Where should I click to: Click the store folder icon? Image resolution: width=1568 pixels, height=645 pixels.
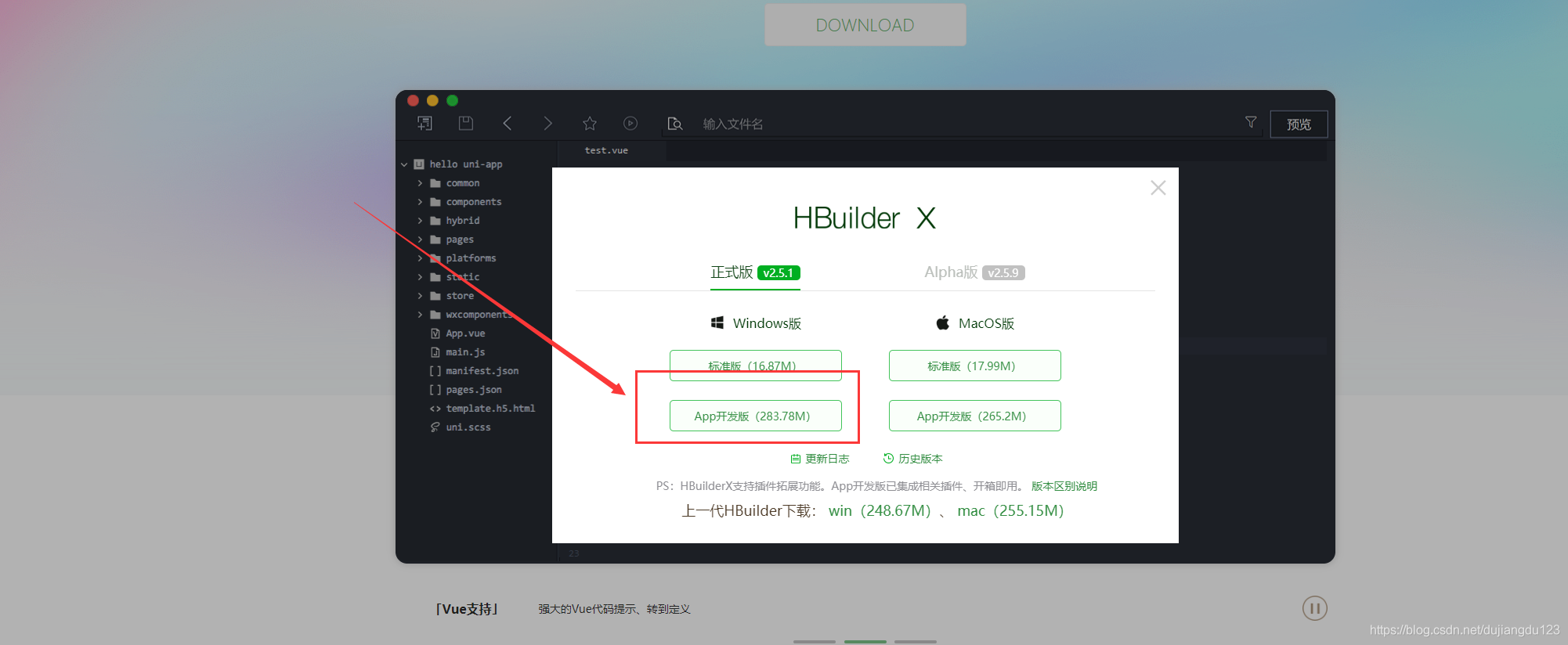435,296
